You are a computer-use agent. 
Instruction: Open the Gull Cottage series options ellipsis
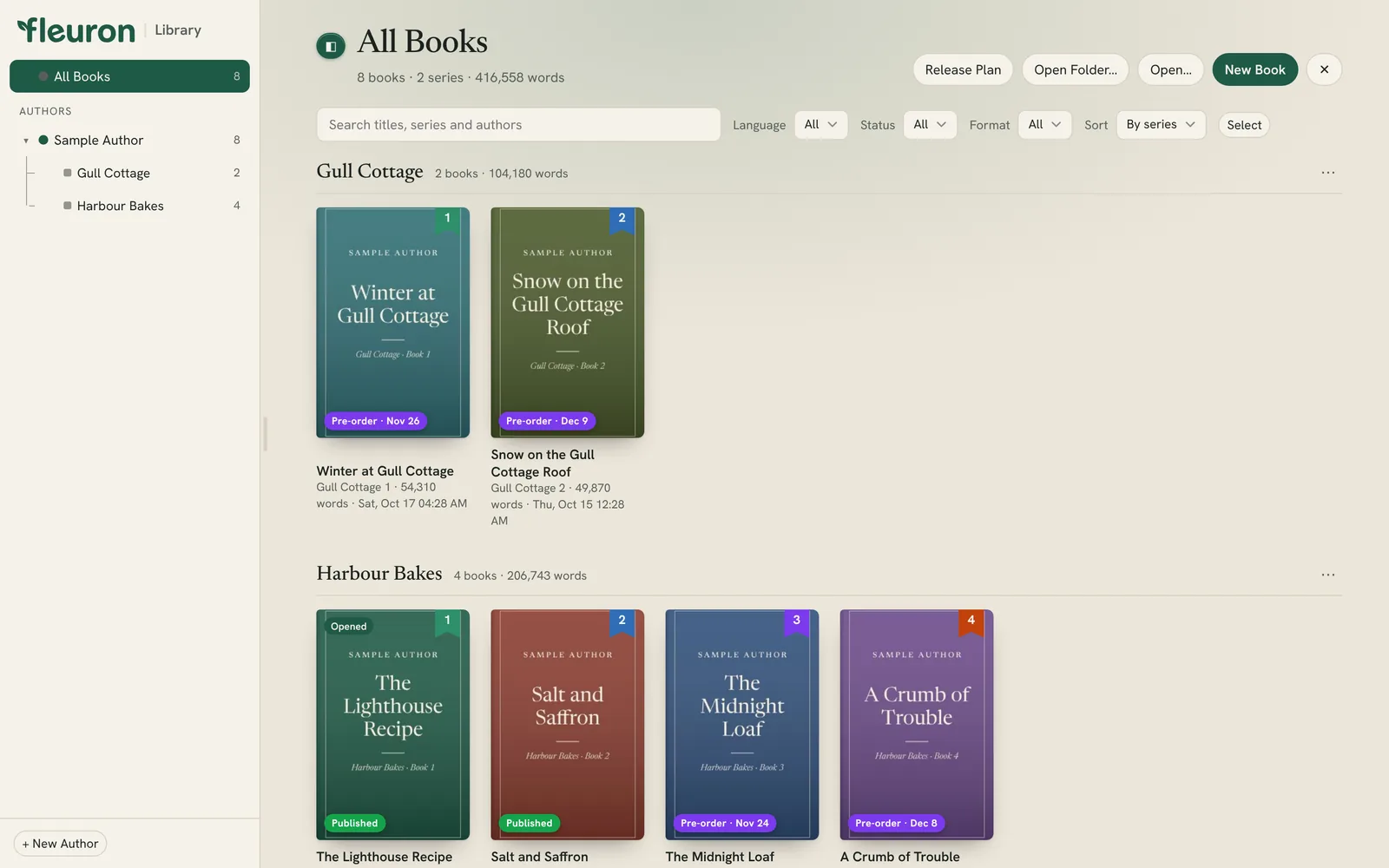click(1328, 173)
